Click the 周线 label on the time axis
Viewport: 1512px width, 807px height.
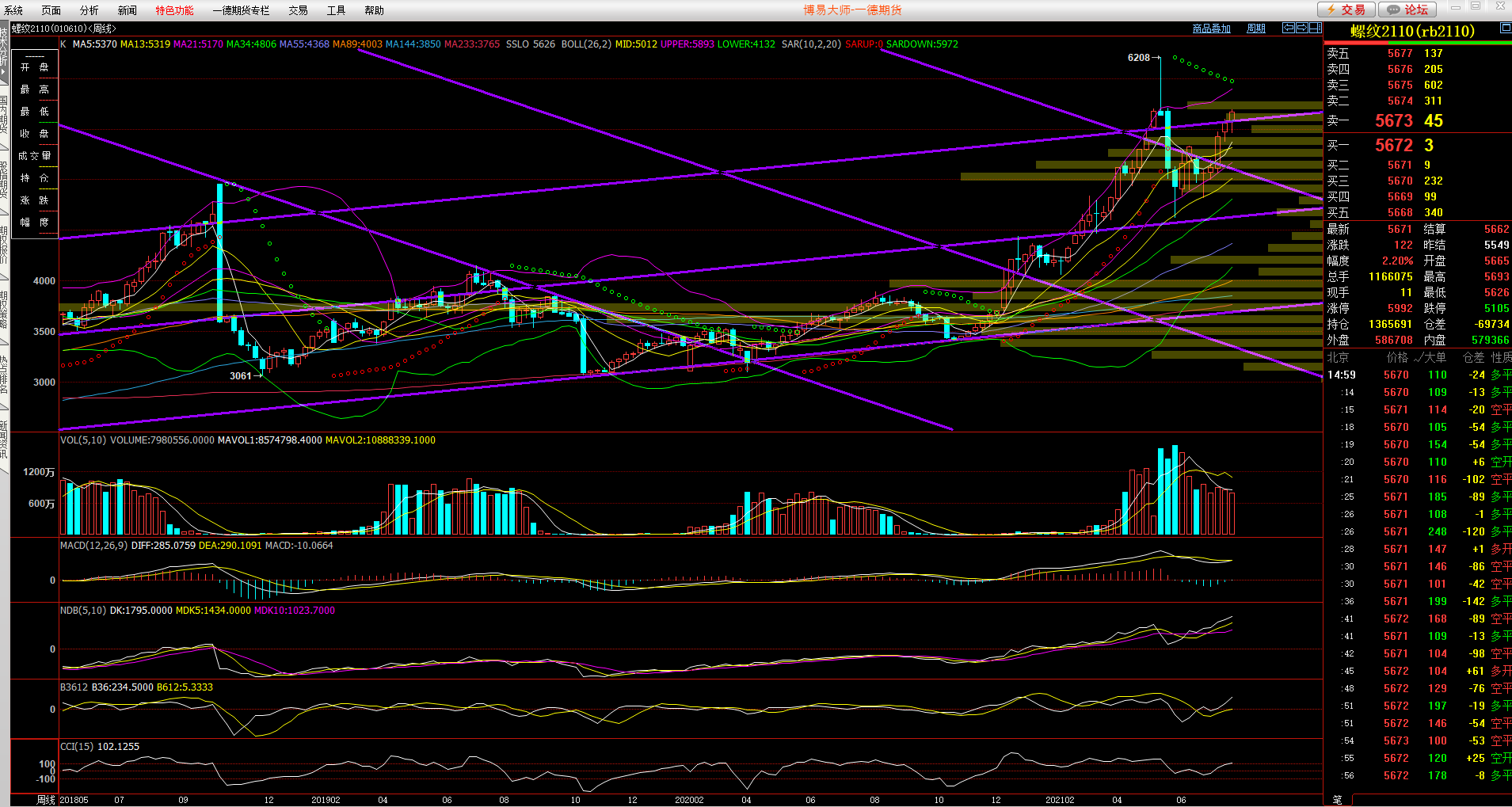pos(46,800)
